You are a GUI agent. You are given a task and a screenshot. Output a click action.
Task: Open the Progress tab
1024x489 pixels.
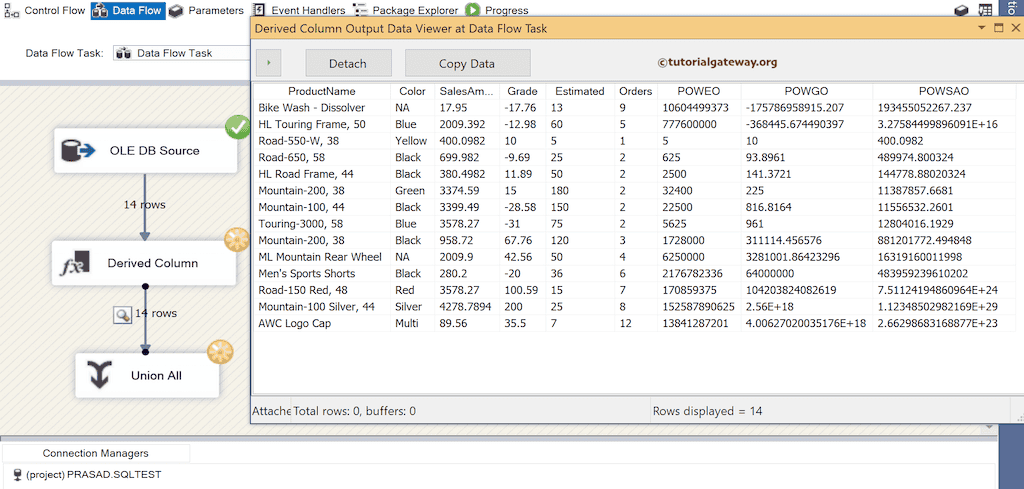click(x=497, y=10)
